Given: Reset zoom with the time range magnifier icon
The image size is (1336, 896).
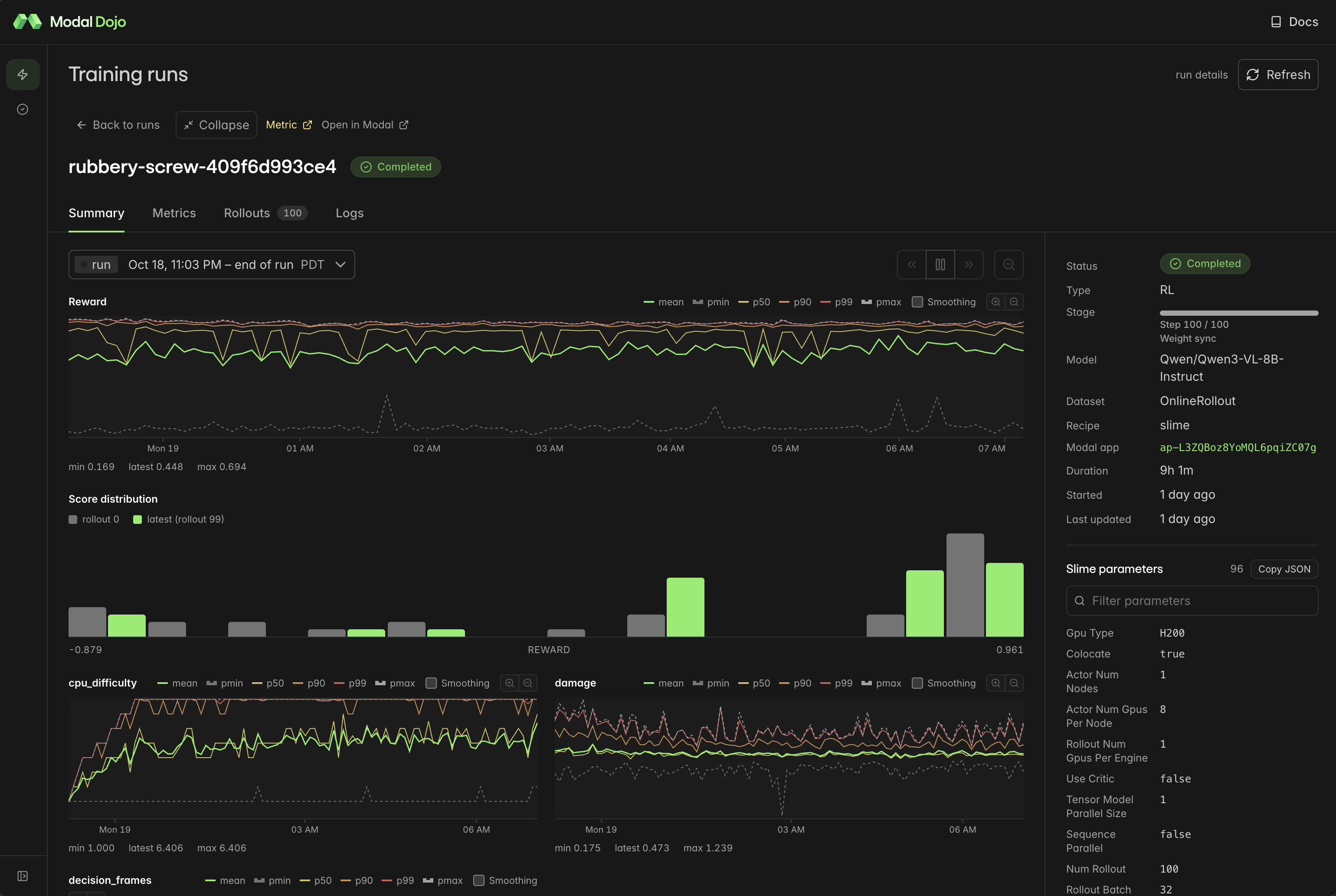Looking at the screenshot, I should [x=1009, y=265].
